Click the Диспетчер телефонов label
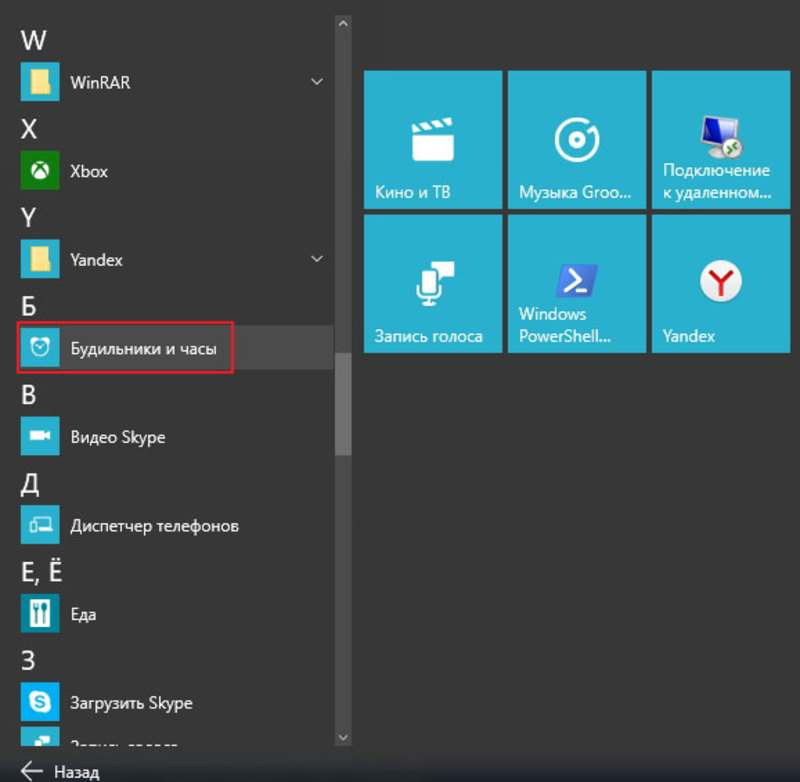 click(155, 526)
